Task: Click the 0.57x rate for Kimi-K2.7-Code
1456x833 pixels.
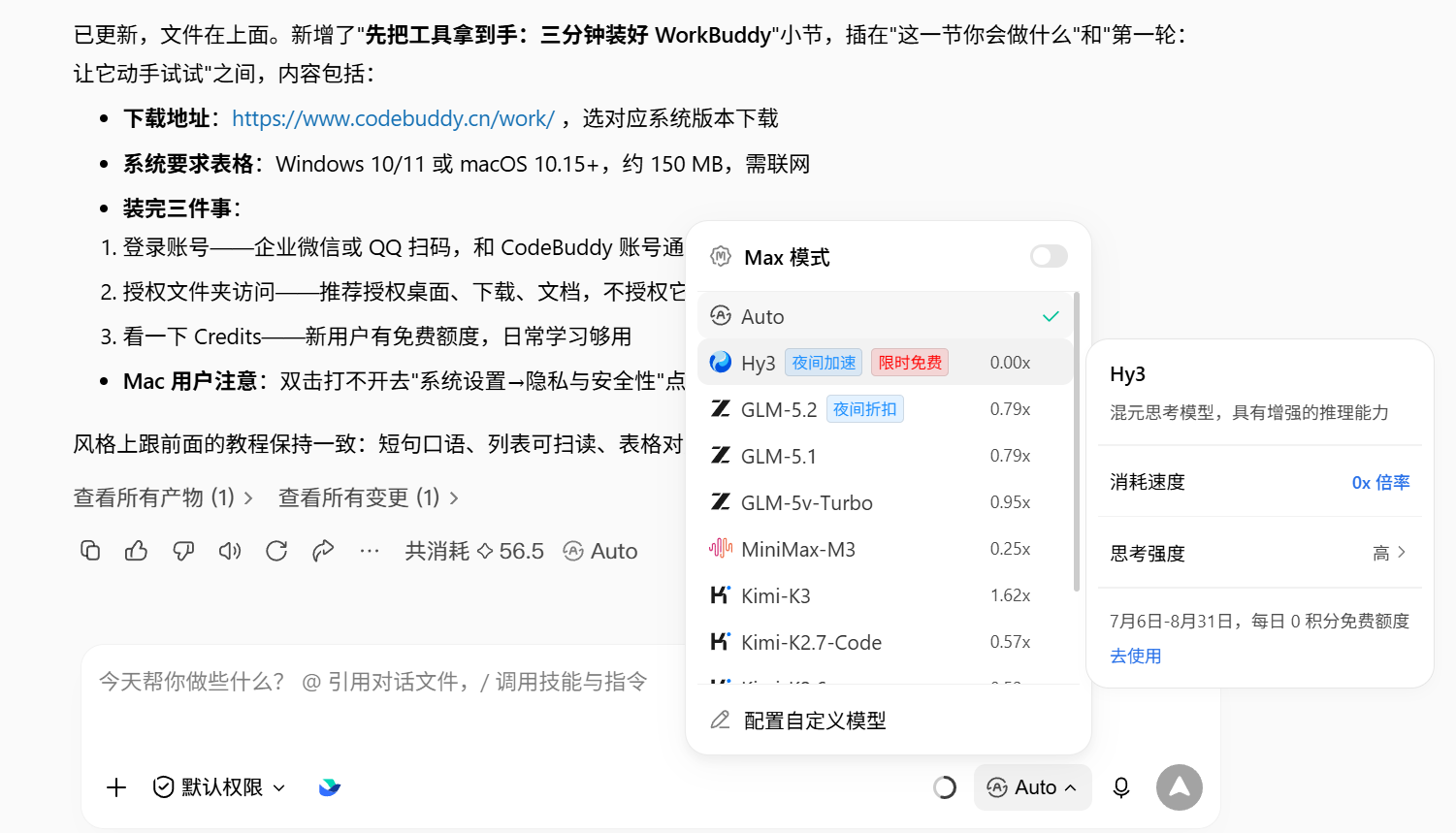Action: point(1010,642)
